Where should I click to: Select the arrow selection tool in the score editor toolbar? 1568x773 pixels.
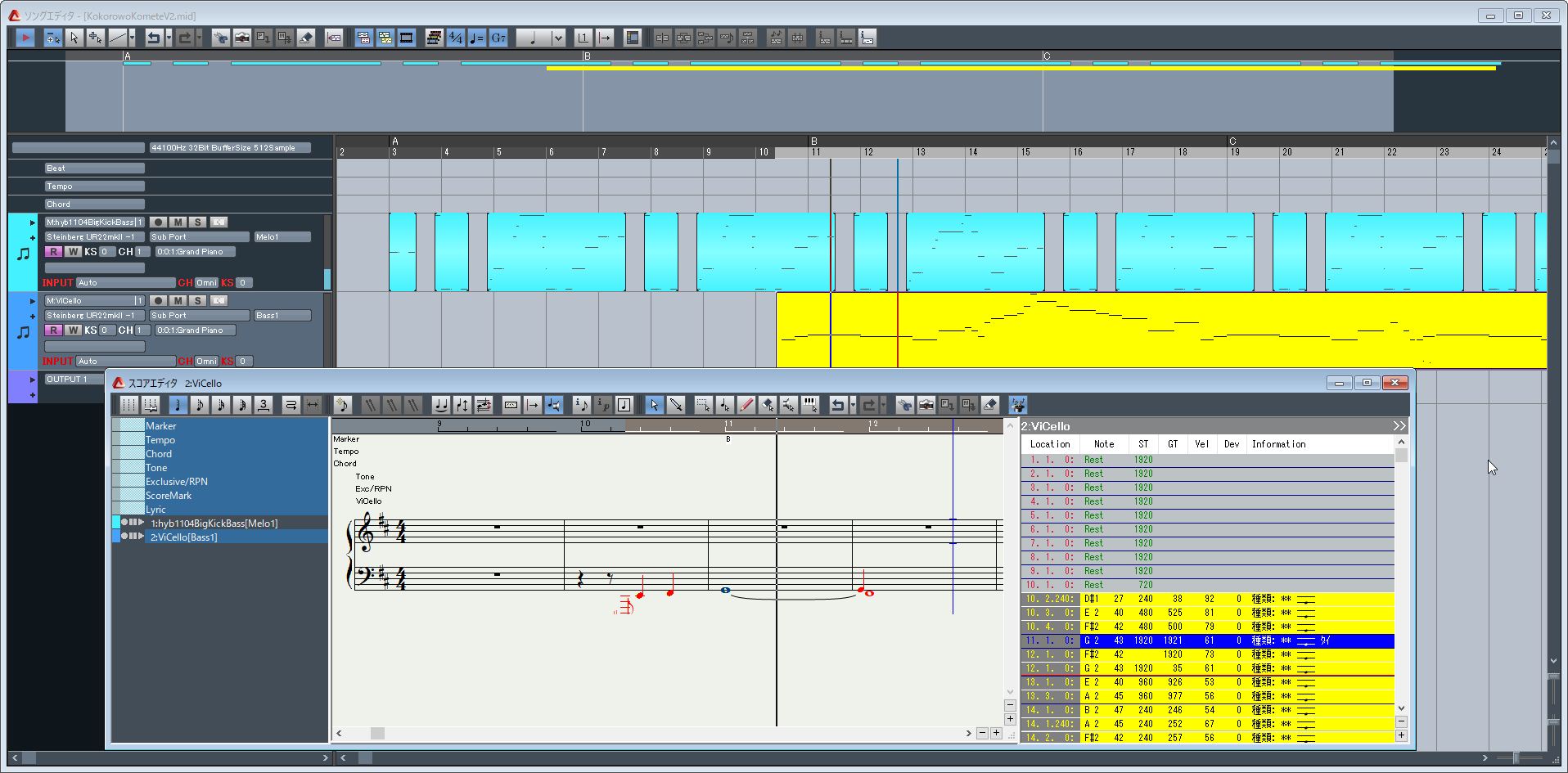click(654, 405)
